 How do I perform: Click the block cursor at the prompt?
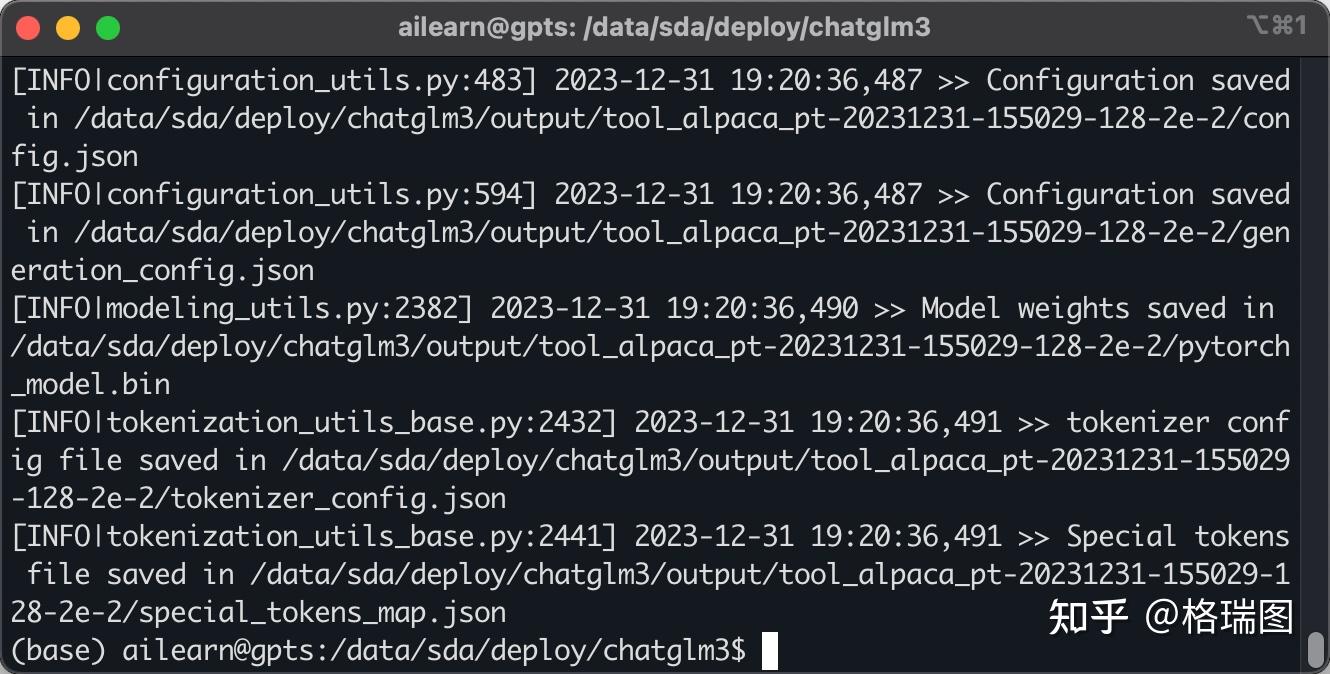tap(769, 651)
